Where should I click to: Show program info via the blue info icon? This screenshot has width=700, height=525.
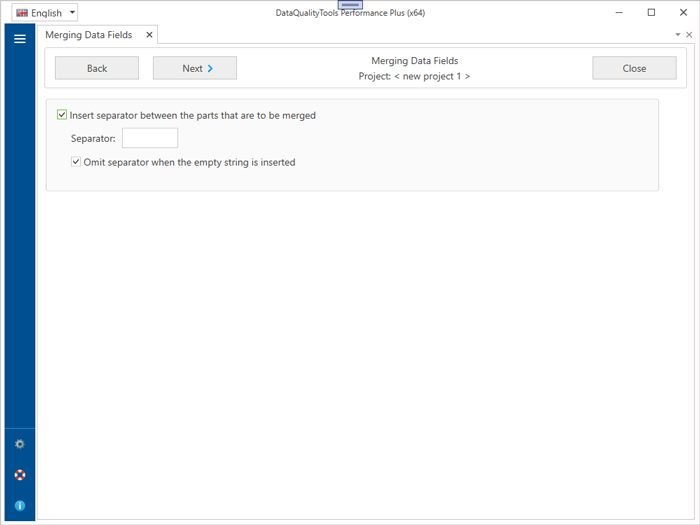[x=19, y=506]
